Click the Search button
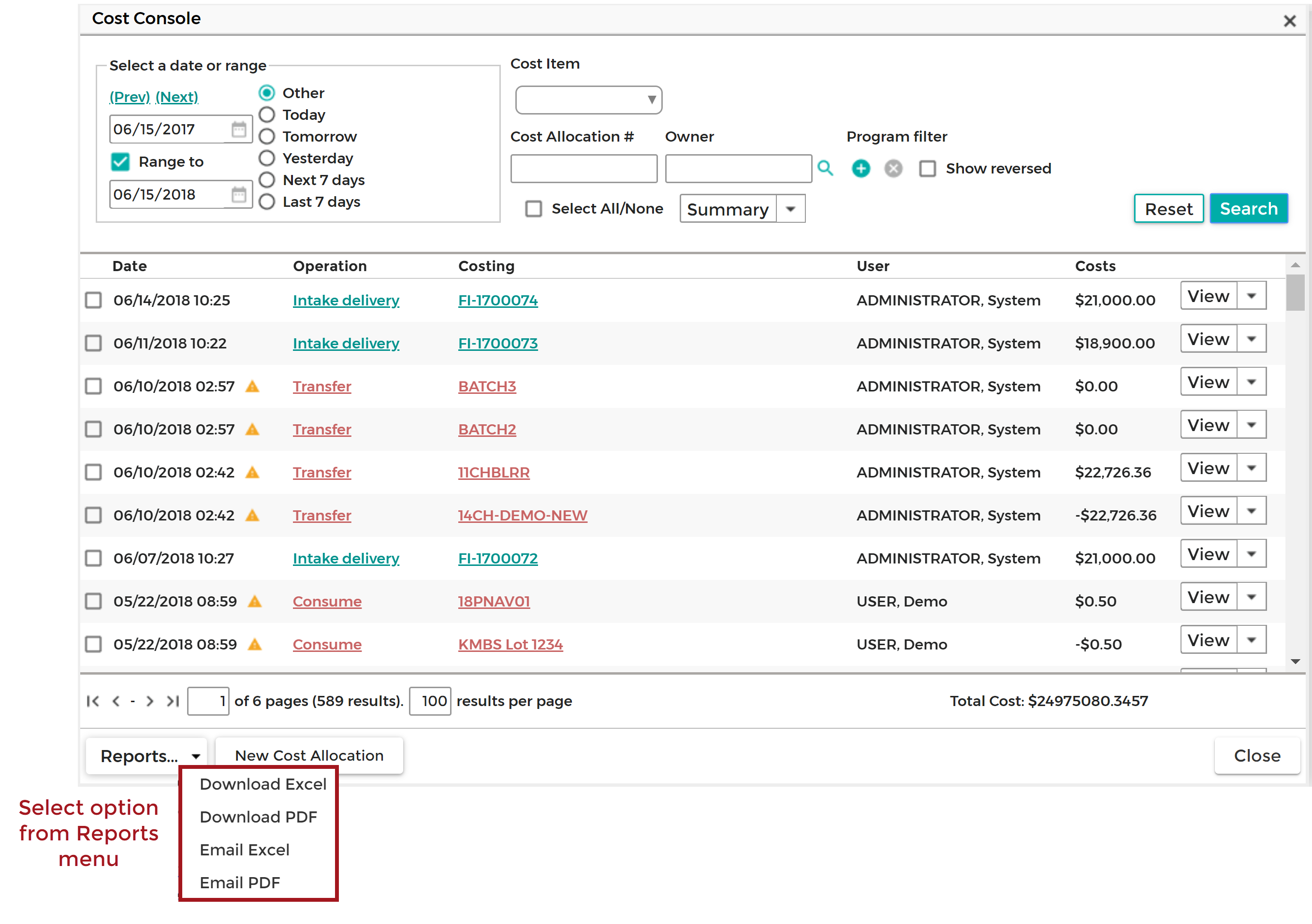 (x=1249, y=208)
